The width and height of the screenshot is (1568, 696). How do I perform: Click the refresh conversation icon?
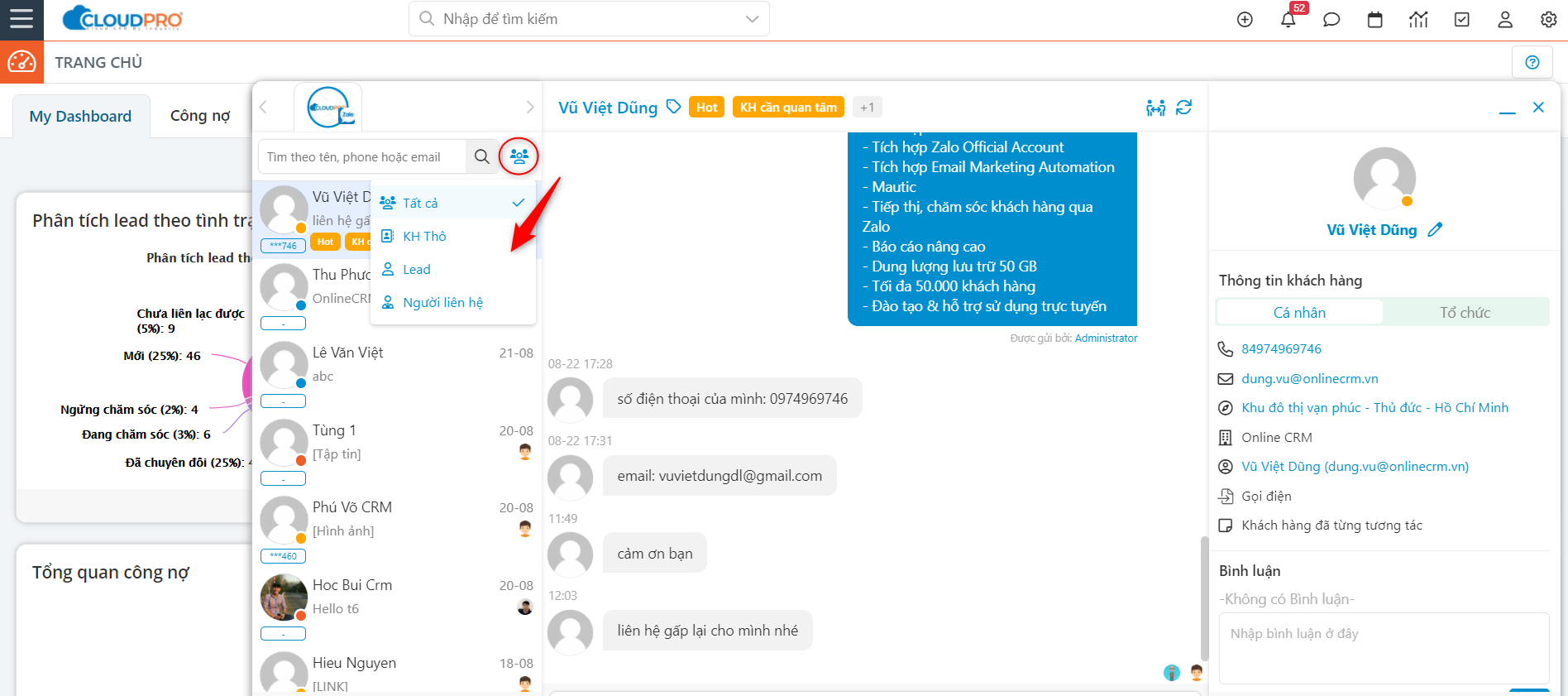click(x=1184, y=108)
